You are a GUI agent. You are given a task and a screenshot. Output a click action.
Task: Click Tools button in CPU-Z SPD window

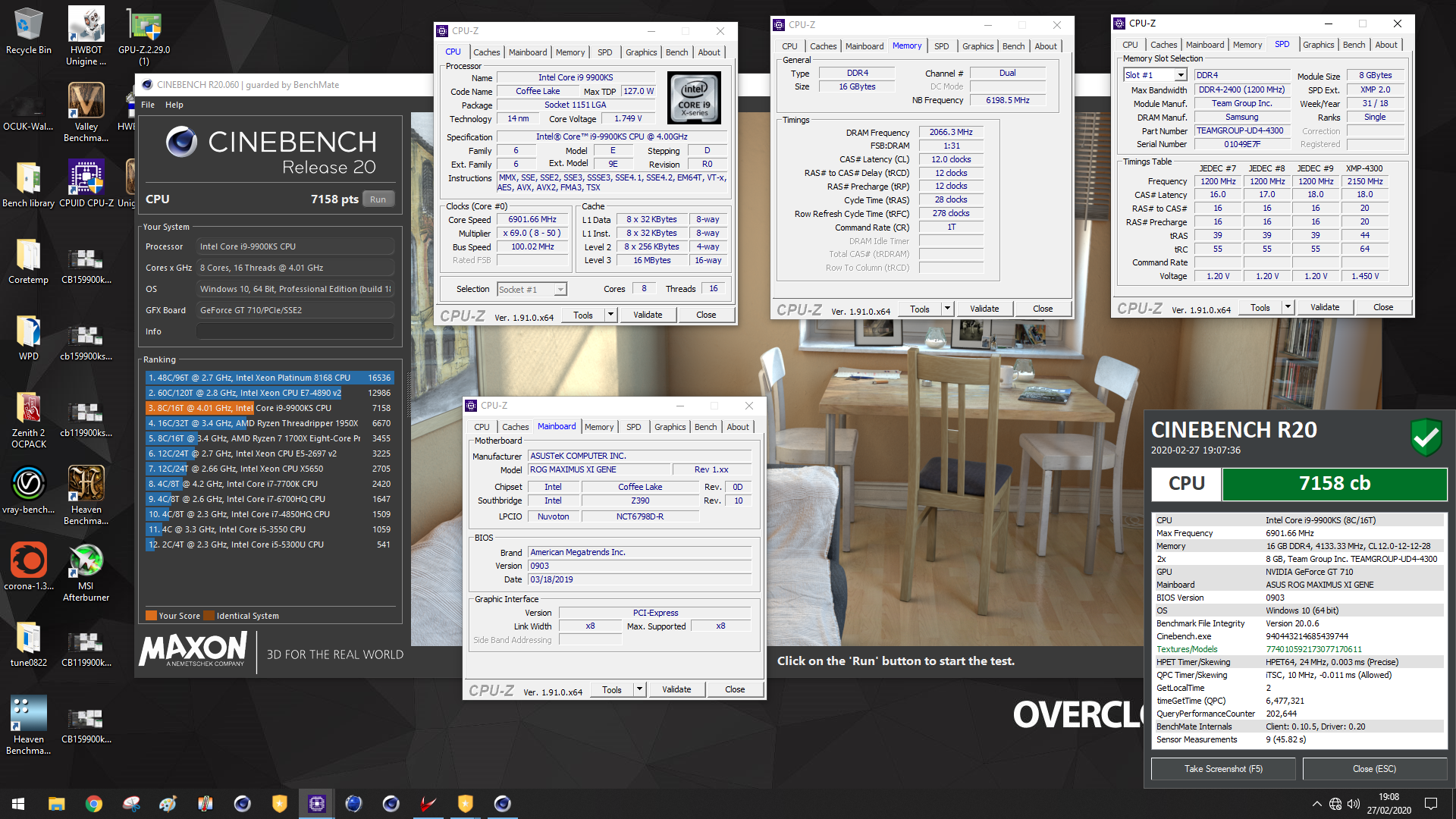pos(1260,307)
